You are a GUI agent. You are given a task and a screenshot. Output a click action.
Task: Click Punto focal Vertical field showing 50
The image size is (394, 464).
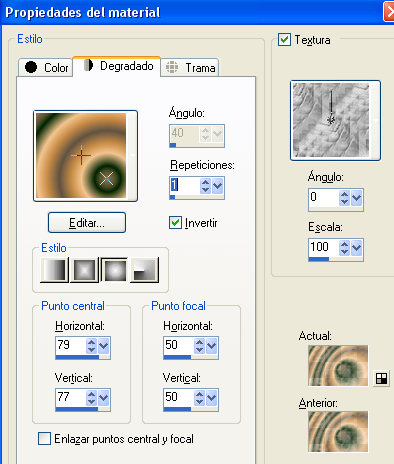tap(178, 398)
